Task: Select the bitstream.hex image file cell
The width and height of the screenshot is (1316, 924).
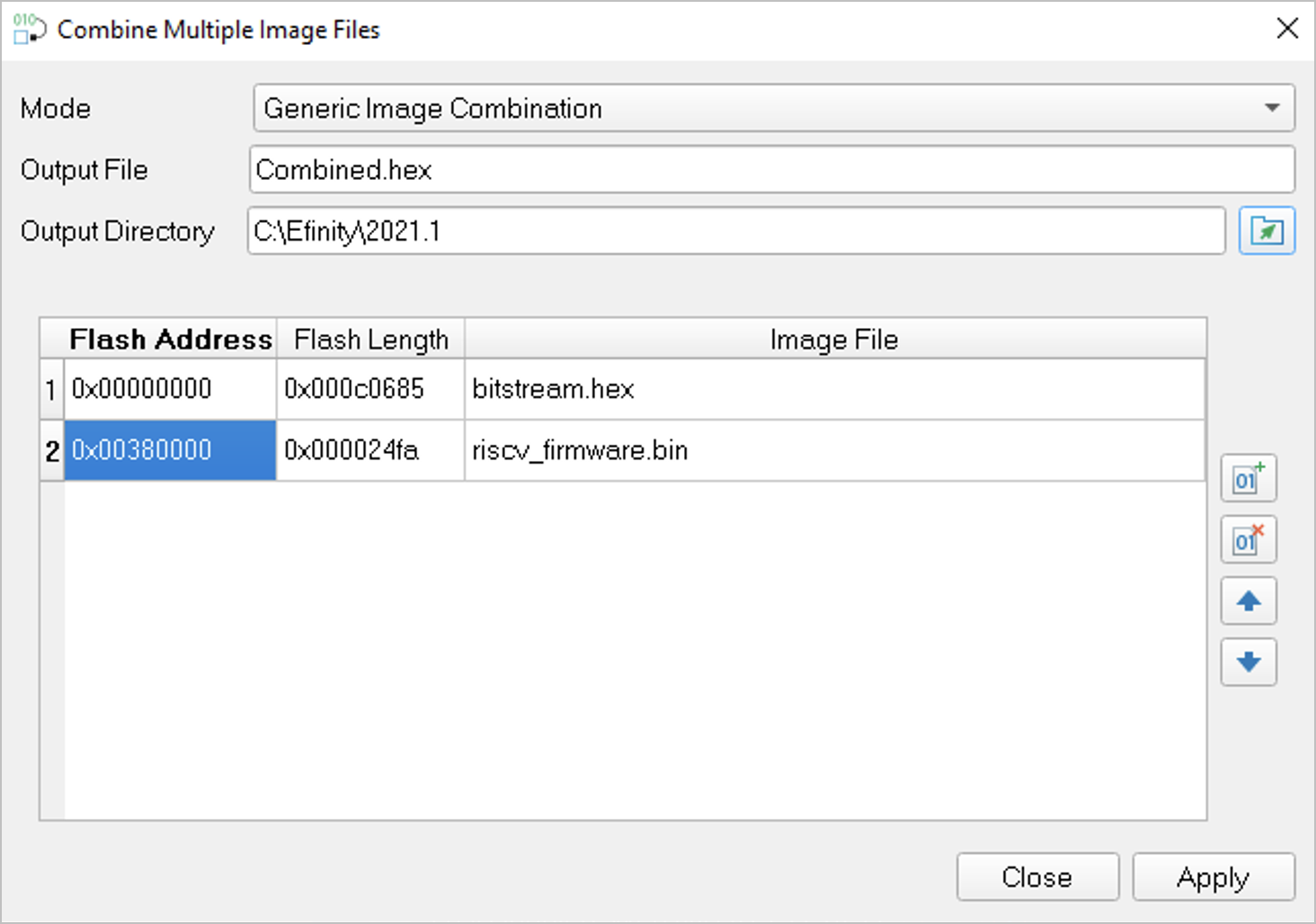Action: [833, 389]
